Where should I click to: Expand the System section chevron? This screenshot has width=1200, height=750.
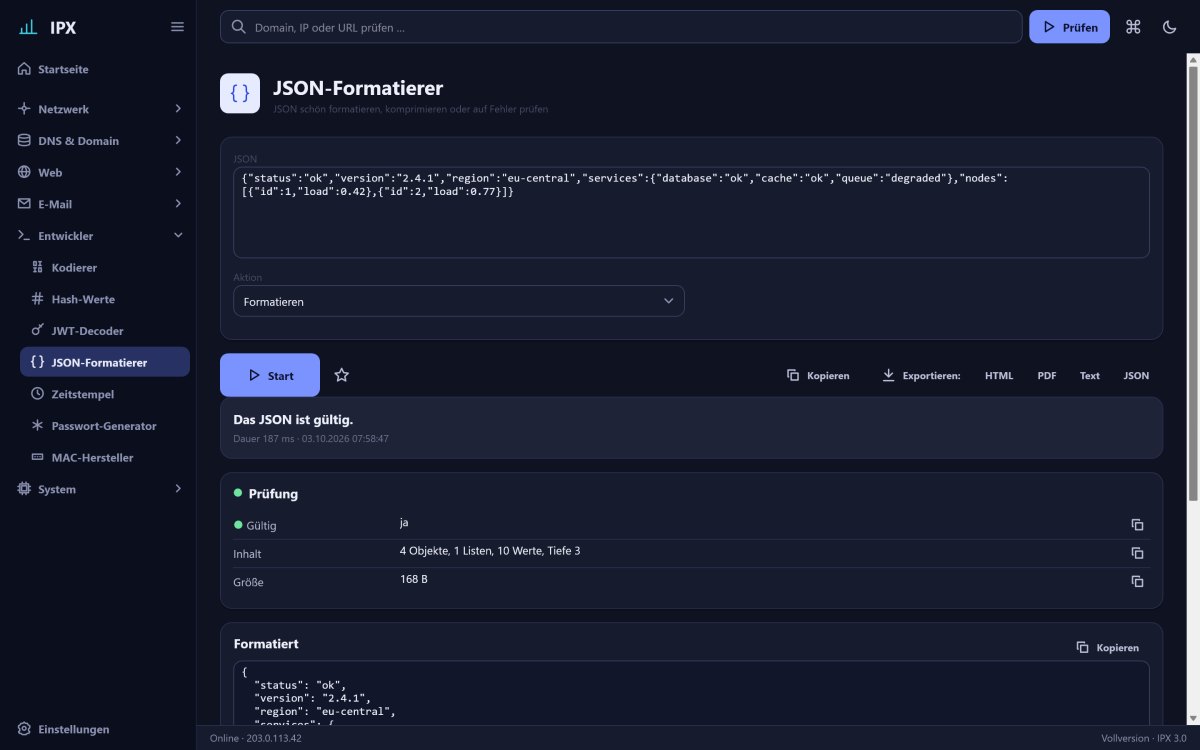[178, 489]
